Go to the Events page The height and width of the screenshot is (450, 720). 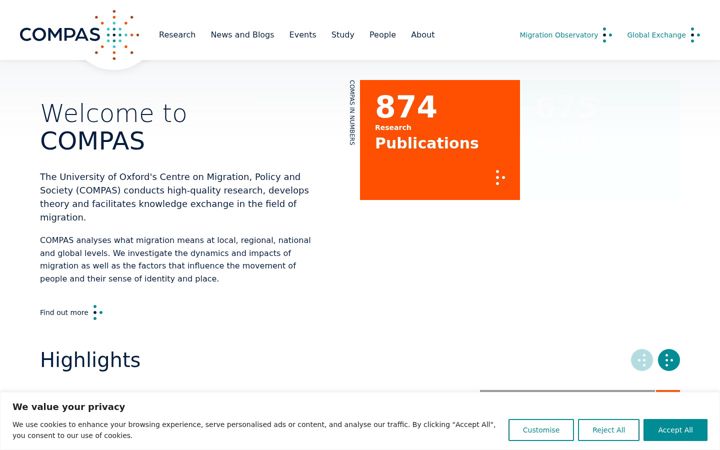[x=303, y=35]
